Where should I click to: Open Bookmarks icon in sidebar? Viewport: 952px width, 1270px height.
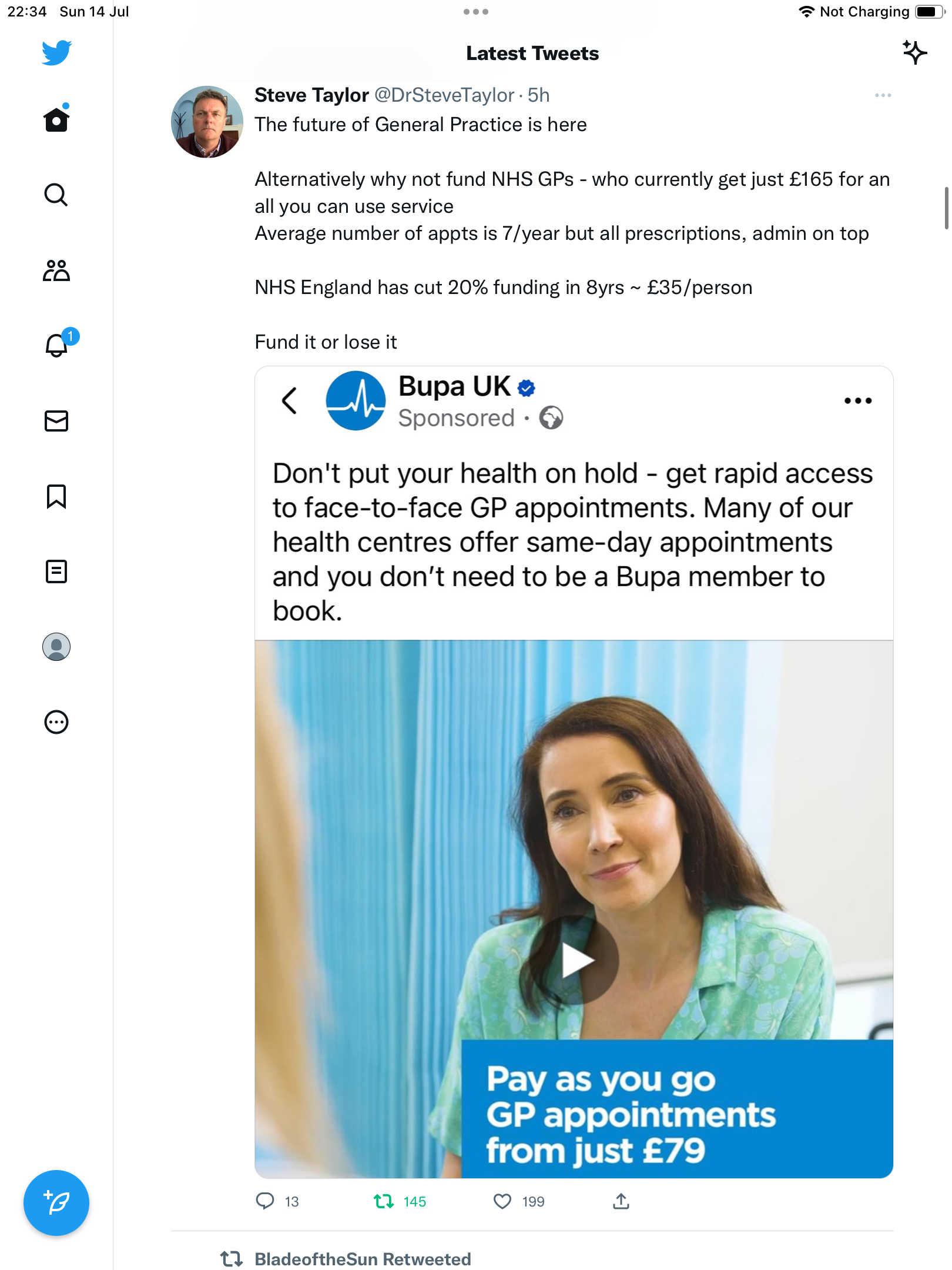[56, 496]
